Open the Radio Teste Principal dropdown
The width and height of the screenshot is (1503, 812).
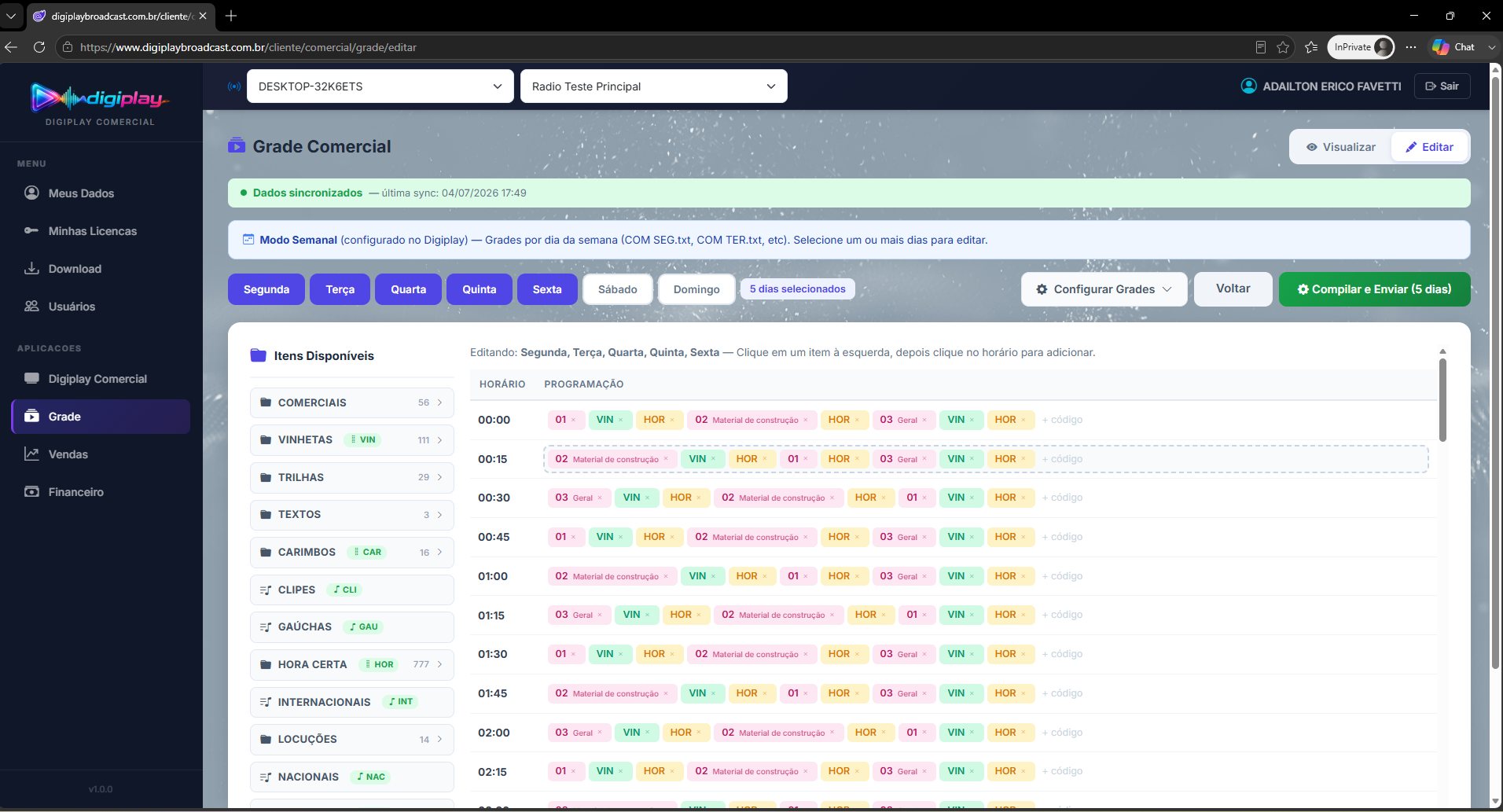click(x=654, y=86)
